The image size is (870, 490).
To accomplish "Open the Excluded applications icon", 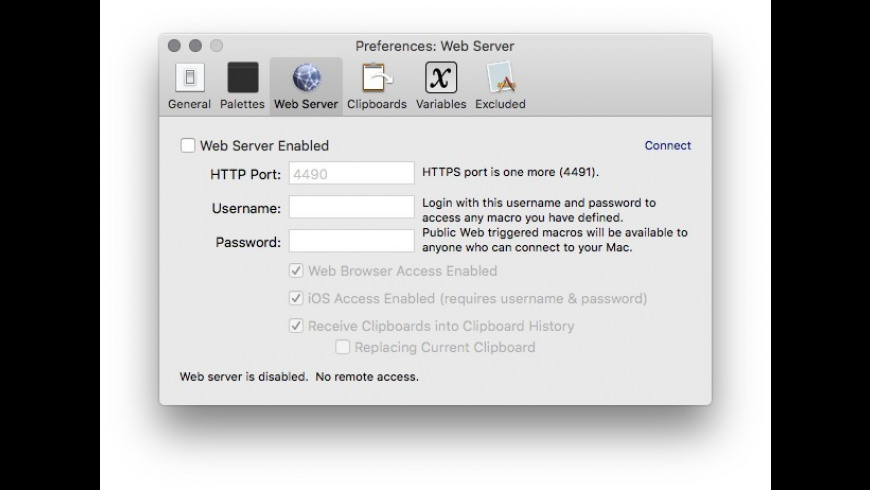I will [500, 79].
